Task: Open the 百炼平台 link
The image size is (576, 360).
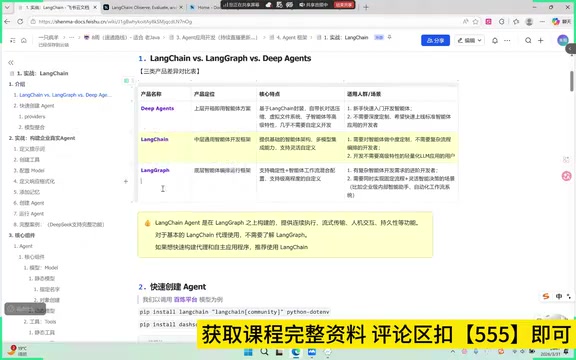Action: (x=186, y=299)
